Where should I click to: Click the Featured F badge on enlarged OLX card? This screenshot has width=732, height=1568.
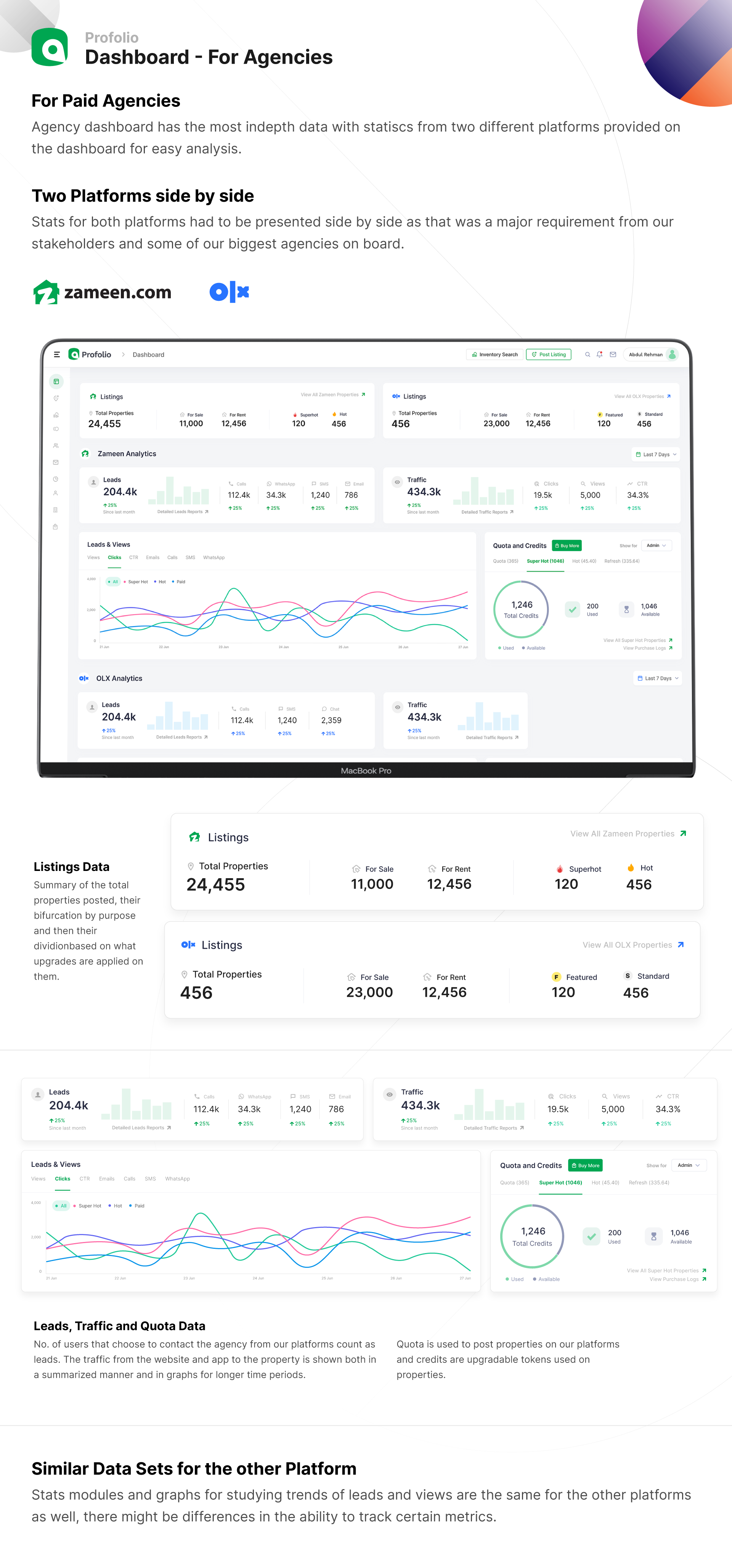pyautogui.click(x=556, y=977)
